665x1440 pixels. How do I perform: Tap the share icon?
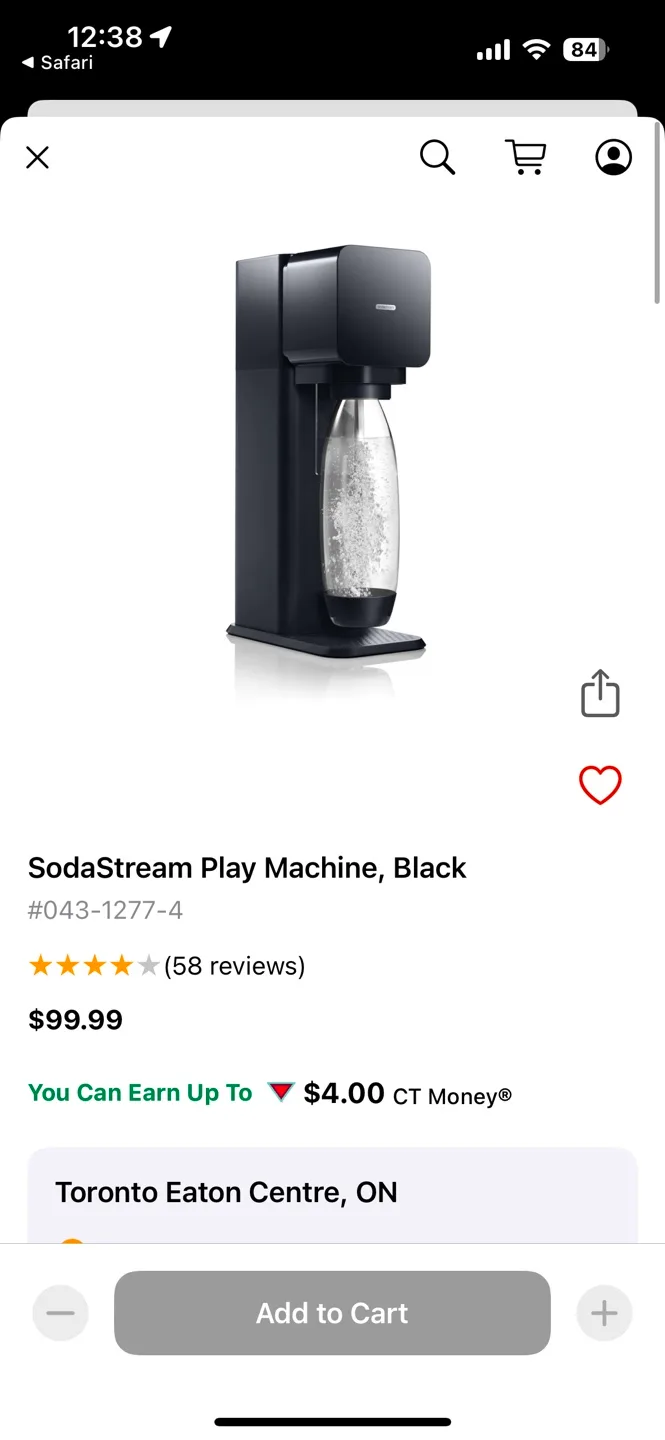[x=599, y=692]
